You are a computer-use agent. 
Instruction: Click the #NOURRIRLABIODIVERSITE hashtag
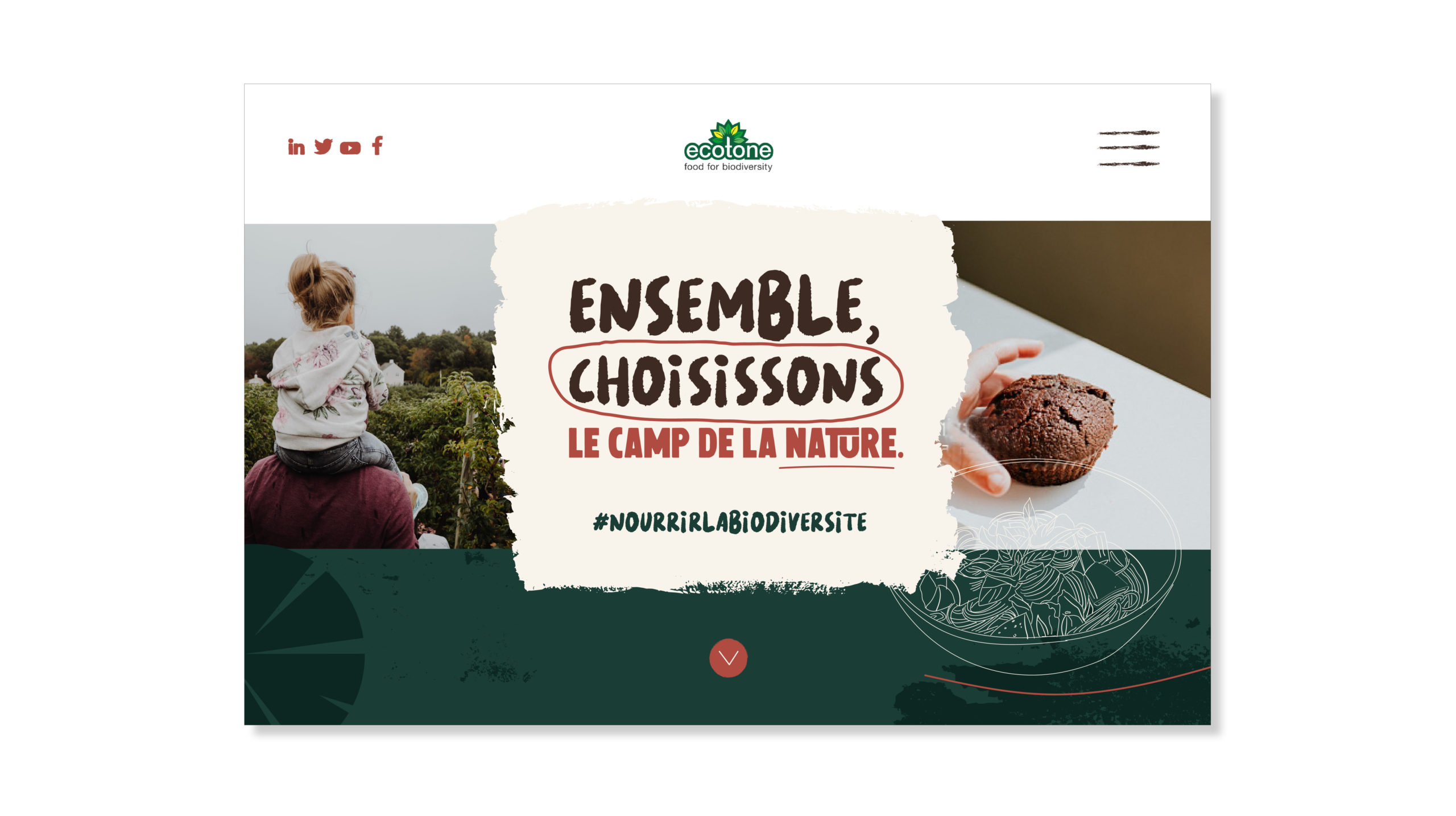[x=730, y=522]
